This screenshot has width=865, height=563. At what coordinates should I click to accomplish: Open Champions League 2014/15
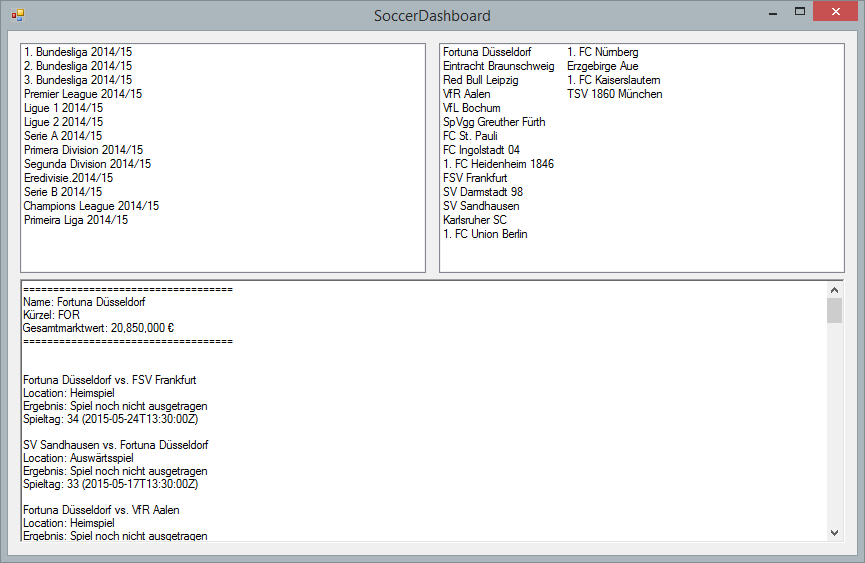91,206
